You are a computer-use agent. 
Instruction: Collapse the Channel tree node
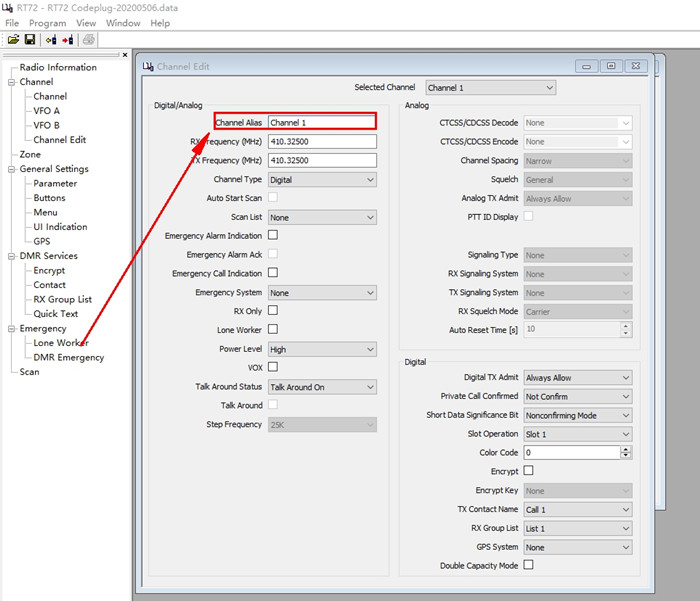(x=11, y=82)
